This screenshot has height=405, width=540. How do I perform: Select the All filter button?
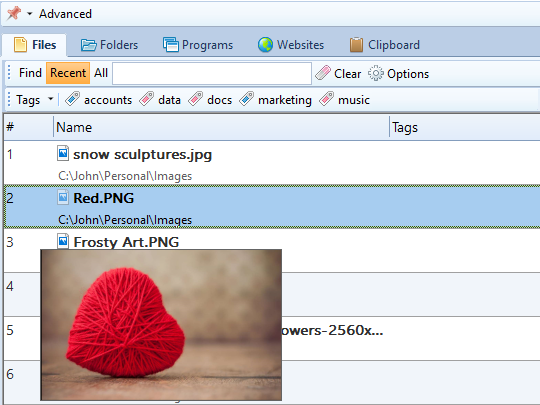click(101, 73)
